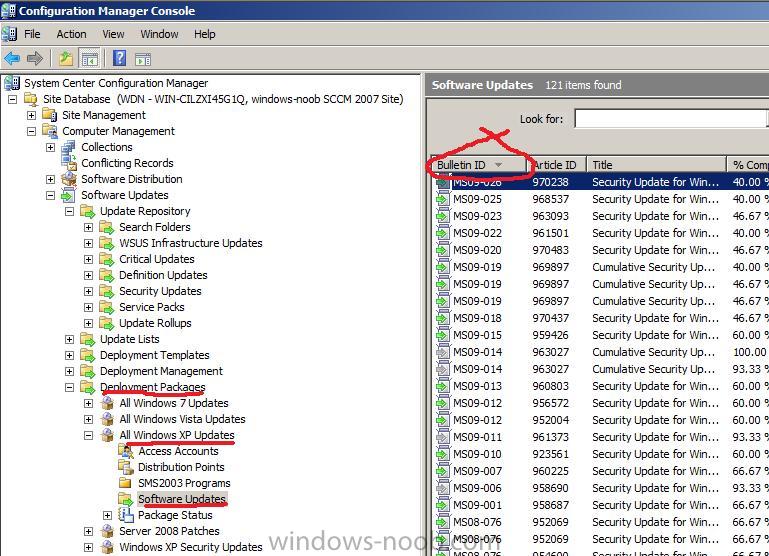The height and width of the screenshot is (556, 769).
Task: Select the MS09-001 bulletin row
Action: pos(601,505)
